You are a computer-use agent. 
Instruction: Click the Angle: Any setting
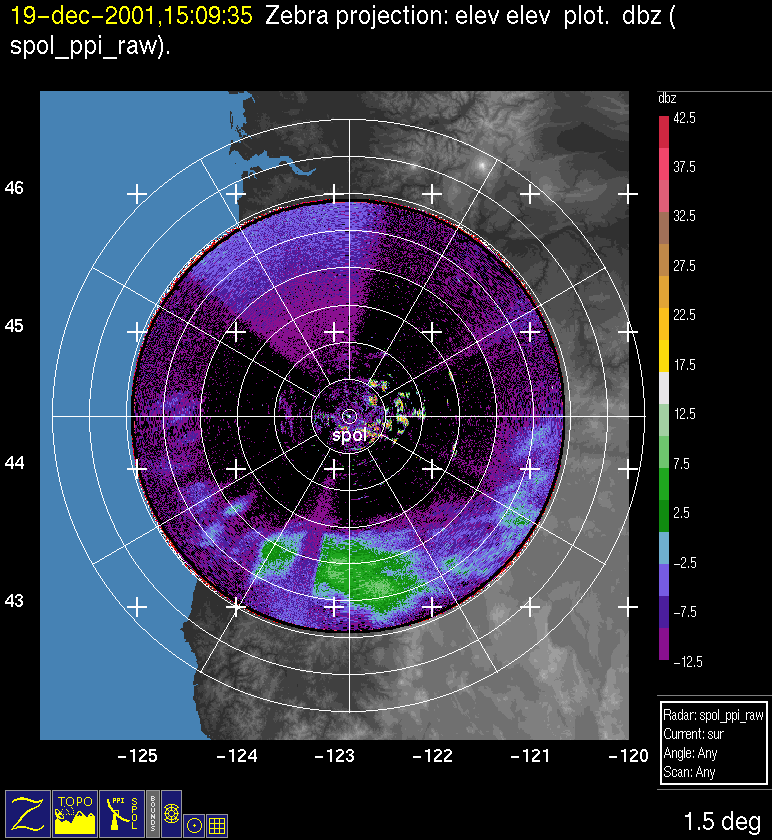point(690,754)
